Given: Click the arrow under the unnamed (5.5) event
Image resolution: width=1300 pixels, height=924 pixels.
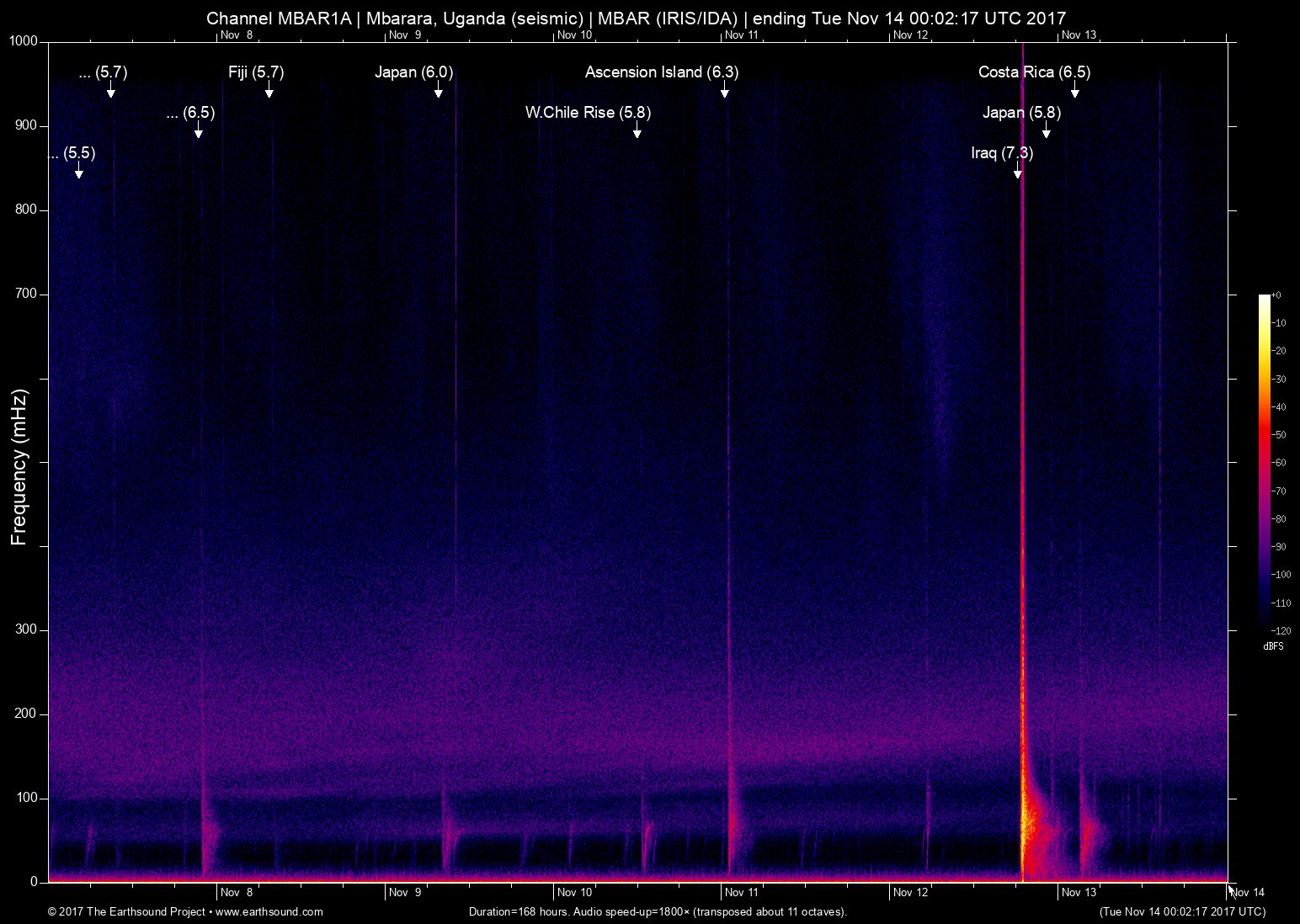Looking at the screenshot, I should [x=79, y=172].
